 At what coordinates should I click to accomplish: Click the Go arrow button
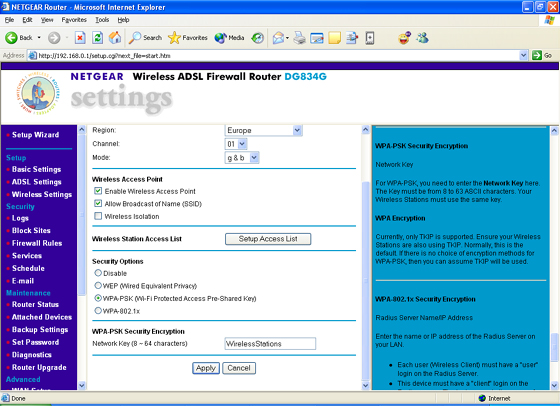coord(541,55)
